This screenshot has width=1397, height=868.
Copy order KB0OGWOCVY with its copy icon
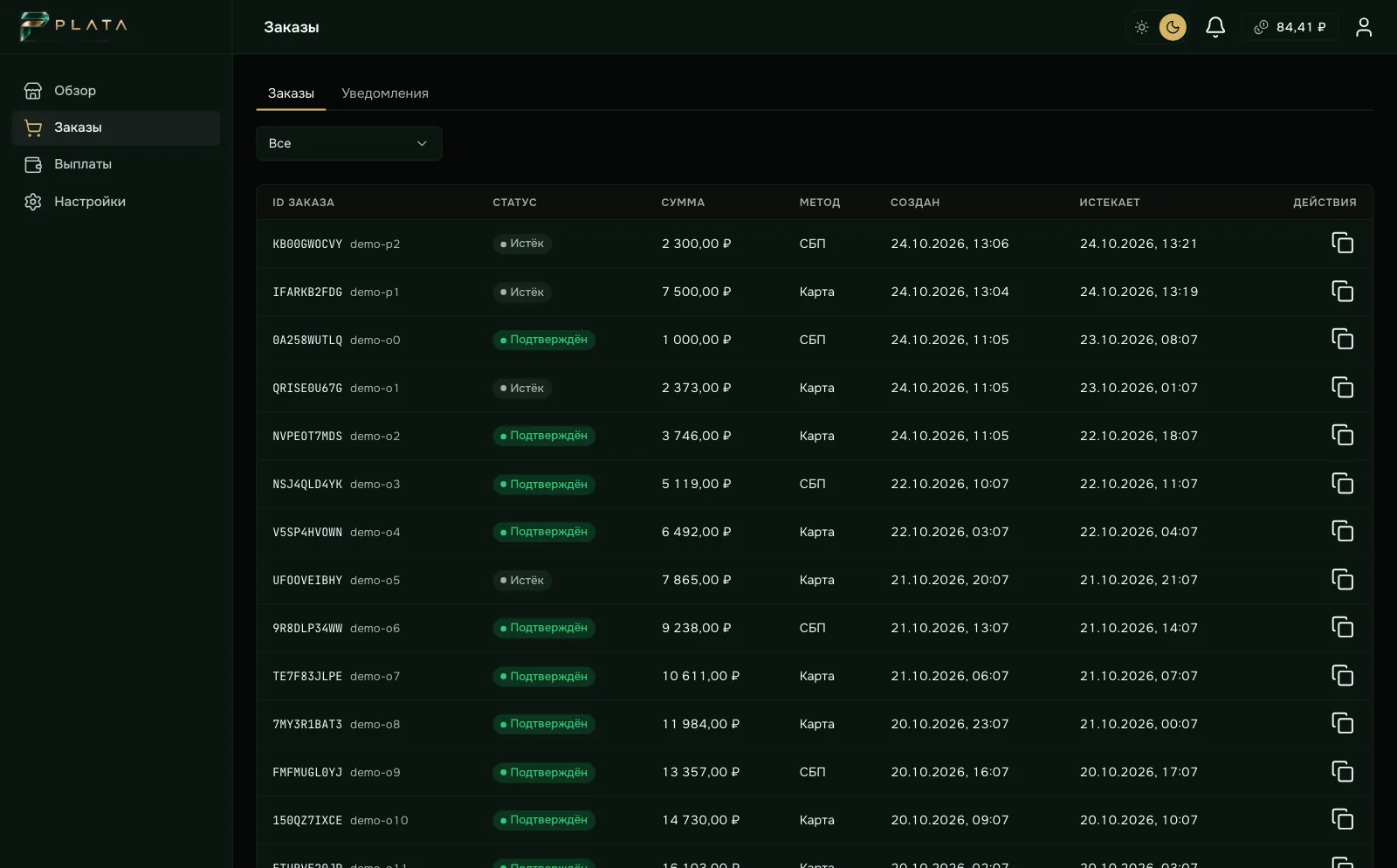[x=1342, y=243]
